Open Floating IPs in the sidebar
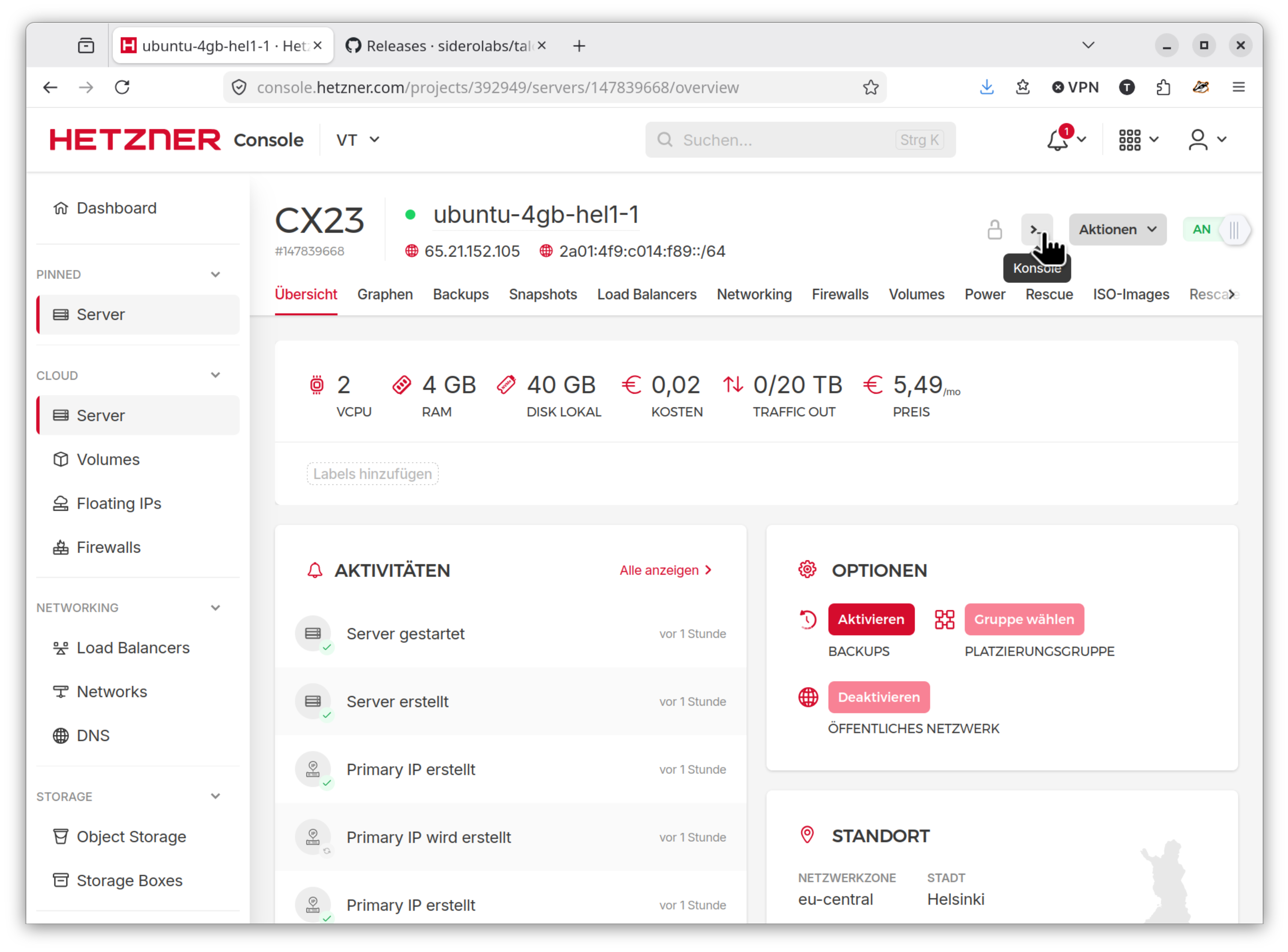 point(138,503)
